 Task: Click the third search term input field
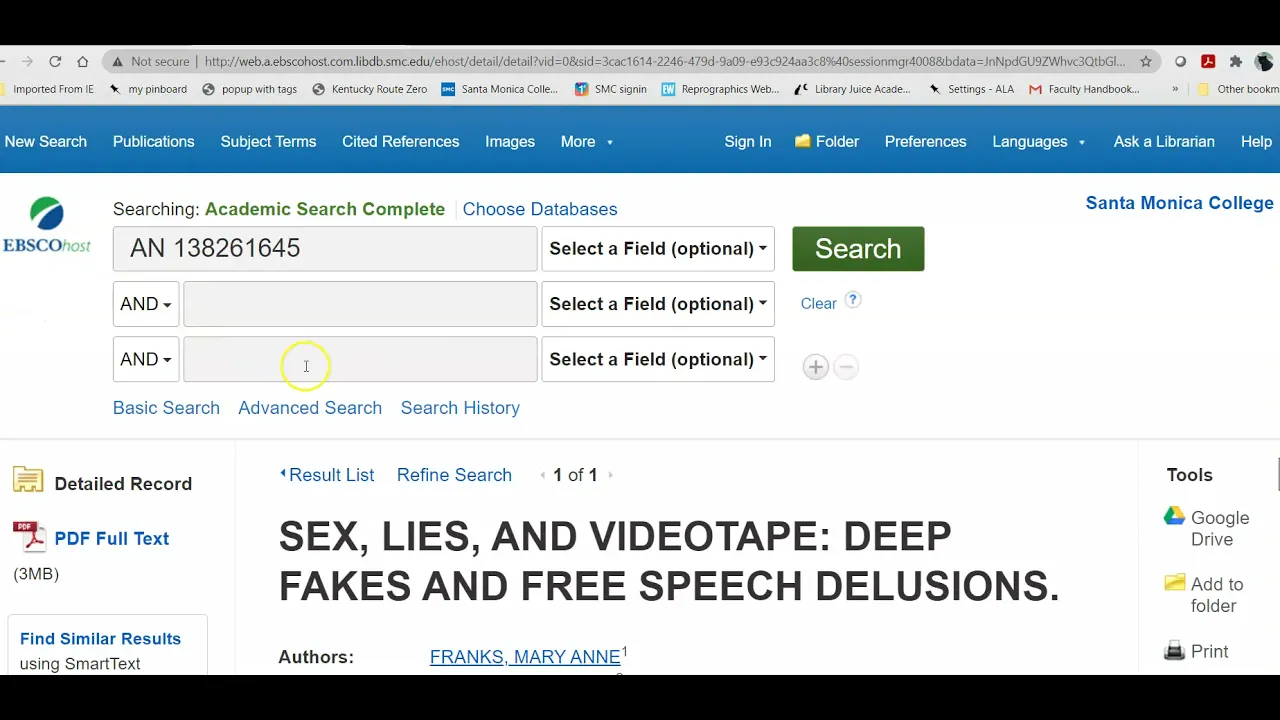360,359
